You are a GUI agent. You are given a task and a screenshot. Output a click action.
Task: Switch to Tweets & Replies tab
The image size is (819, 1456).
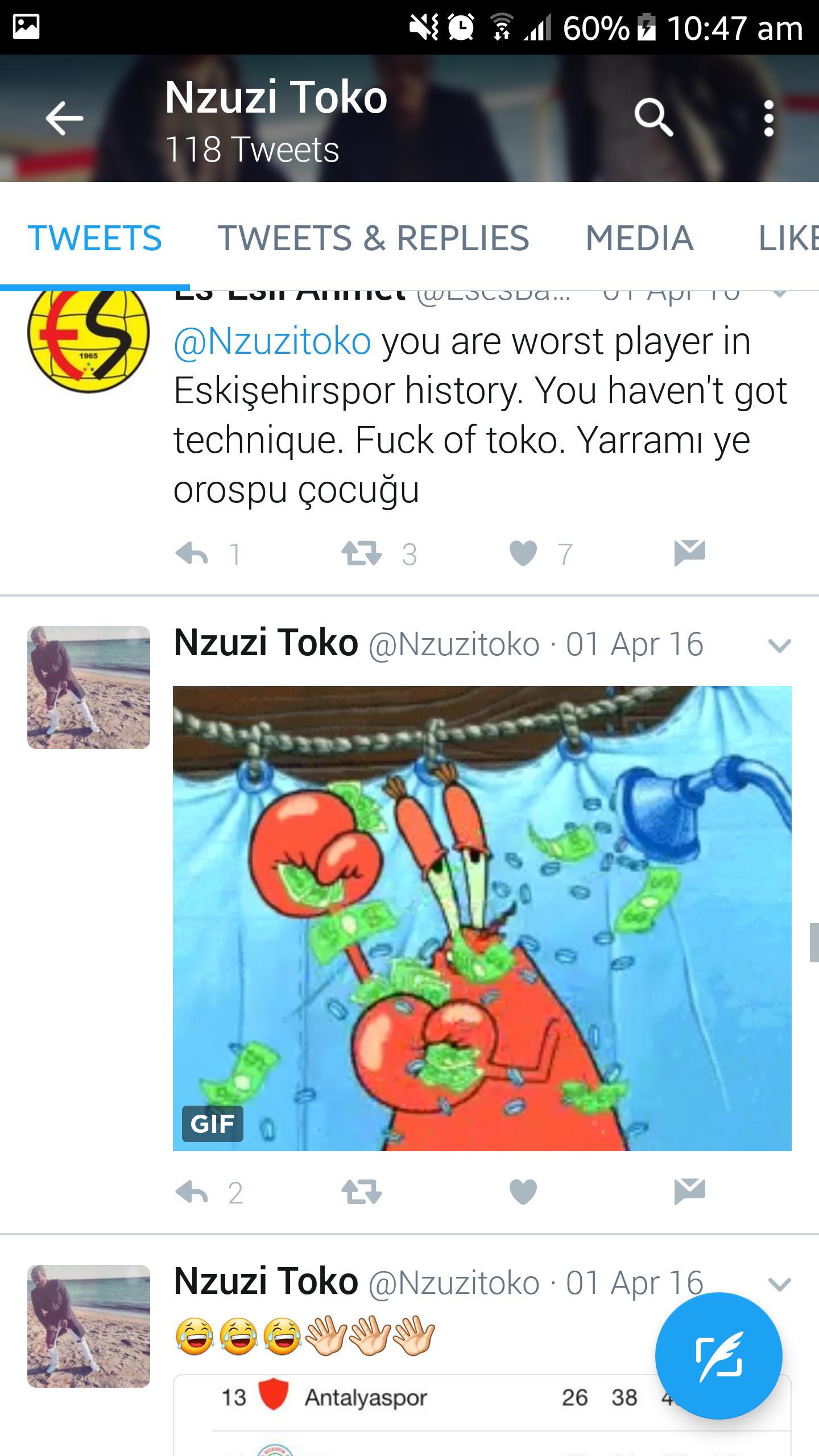coord(374,238)
